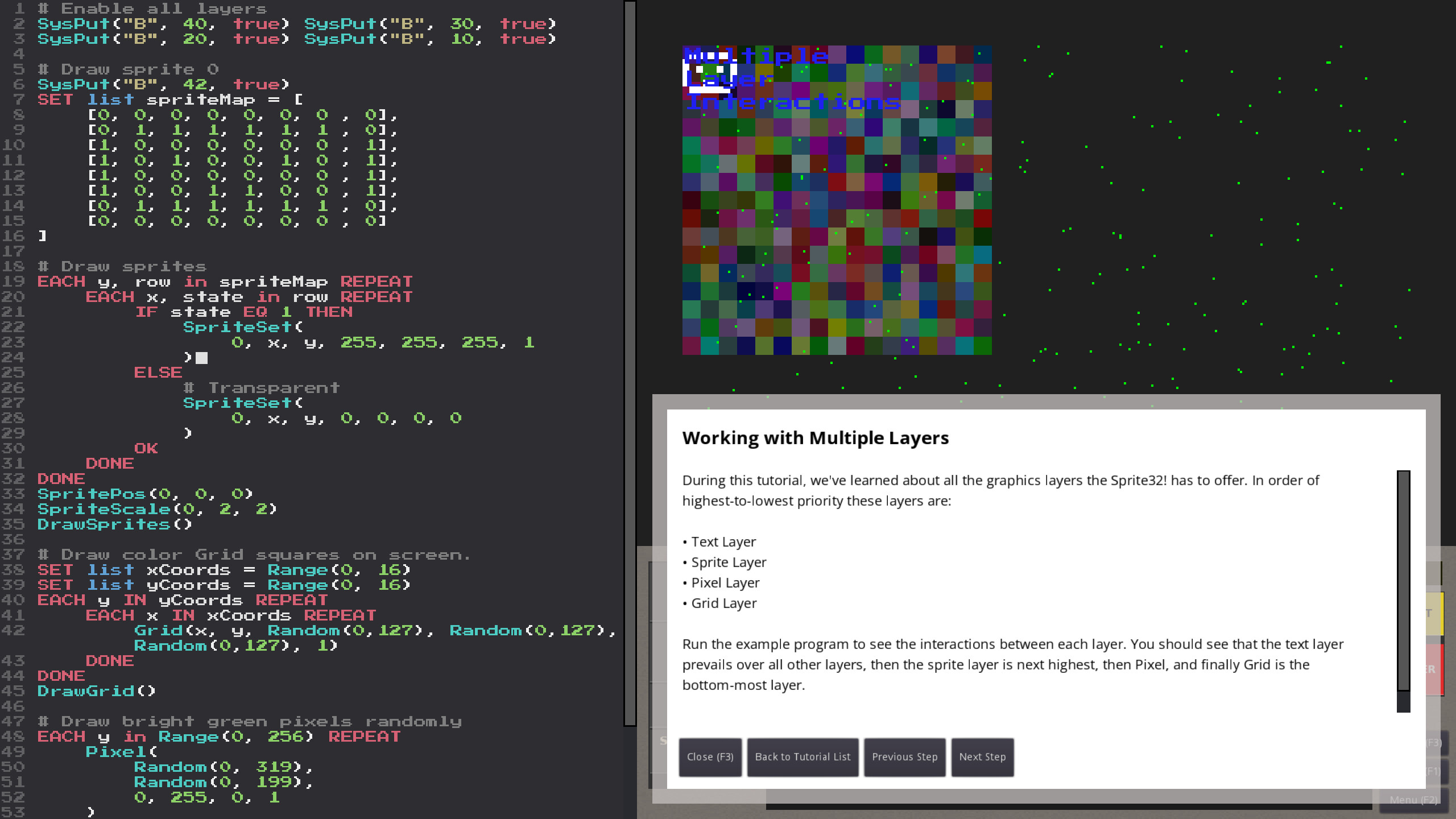
Task: Advance tutorial with Next Step
Action: pos(982,757)
